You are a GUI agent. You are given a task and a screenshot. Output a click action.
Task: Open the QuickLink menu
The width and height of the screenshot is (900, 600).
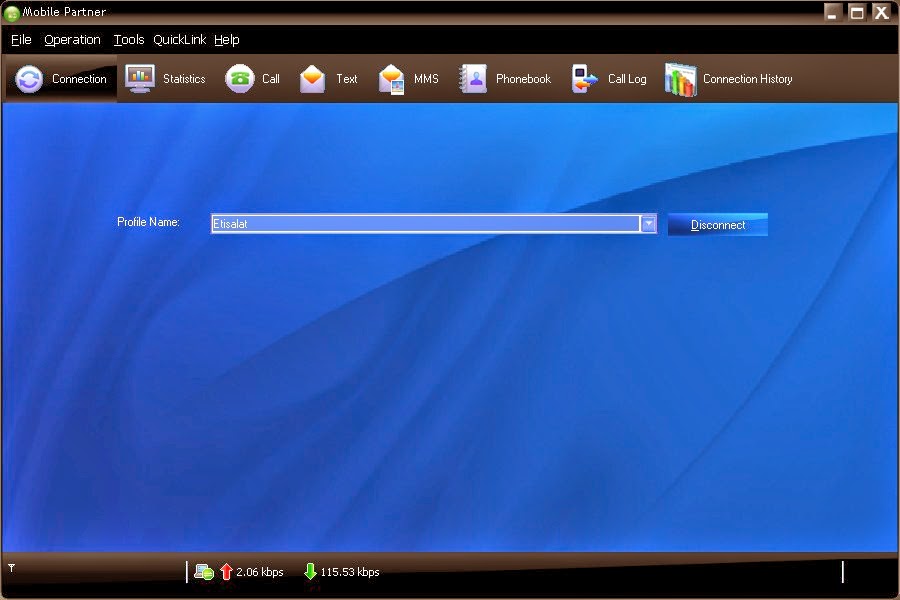(179, 40)
